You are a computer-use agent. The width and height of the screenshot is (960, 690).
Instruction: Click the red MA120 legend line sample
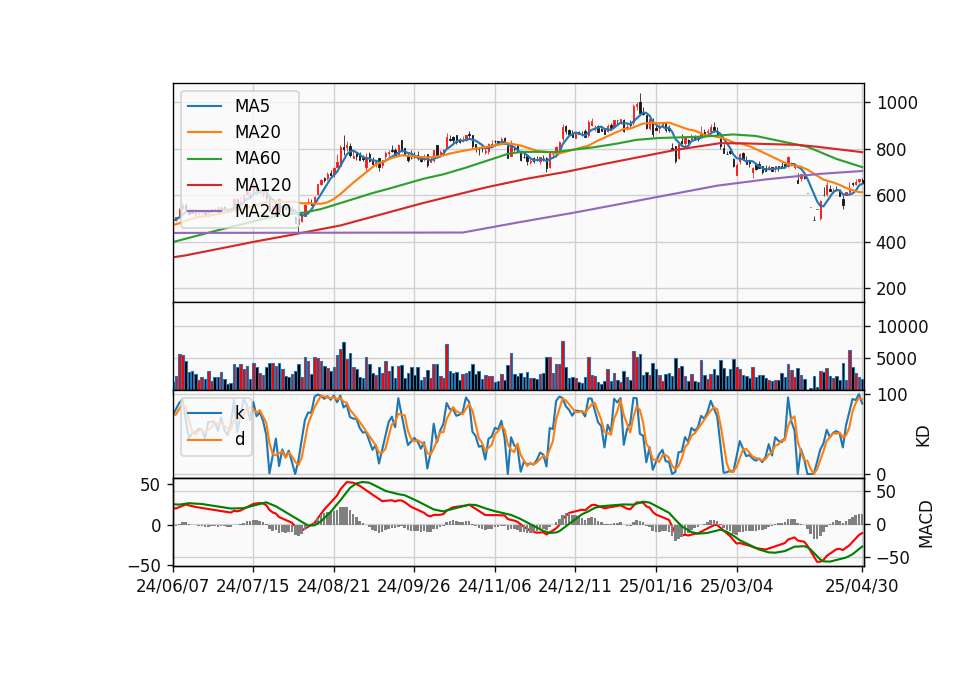point(204,185)
